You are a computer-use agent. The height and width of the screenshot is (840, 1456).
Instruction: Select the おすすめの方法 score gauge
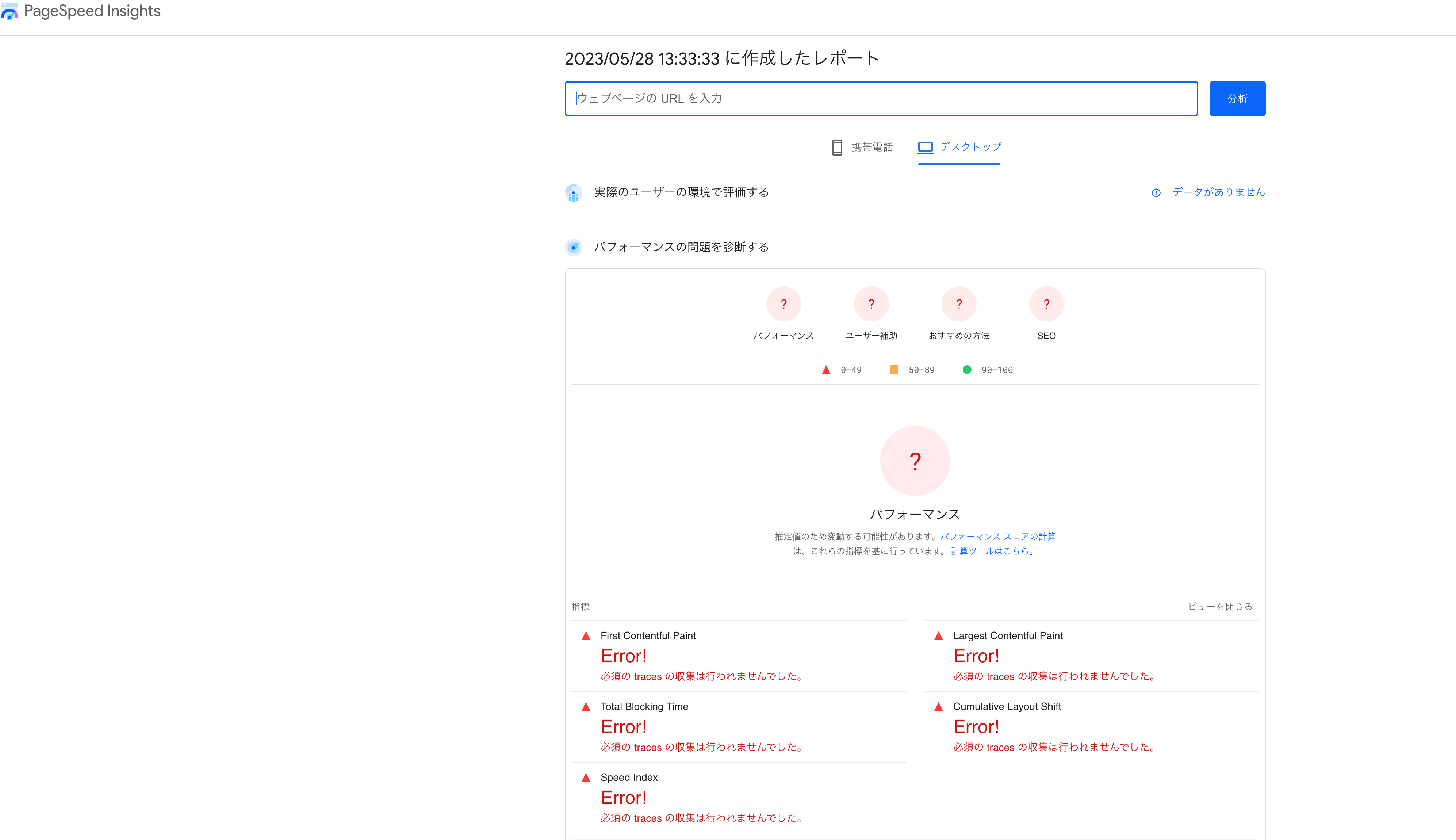tap(959, 304)
